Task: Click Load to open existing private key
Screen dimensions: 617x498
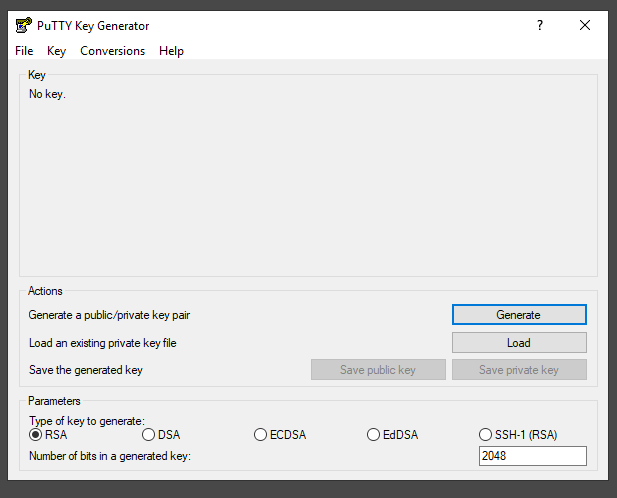Action: coord(518,343)
